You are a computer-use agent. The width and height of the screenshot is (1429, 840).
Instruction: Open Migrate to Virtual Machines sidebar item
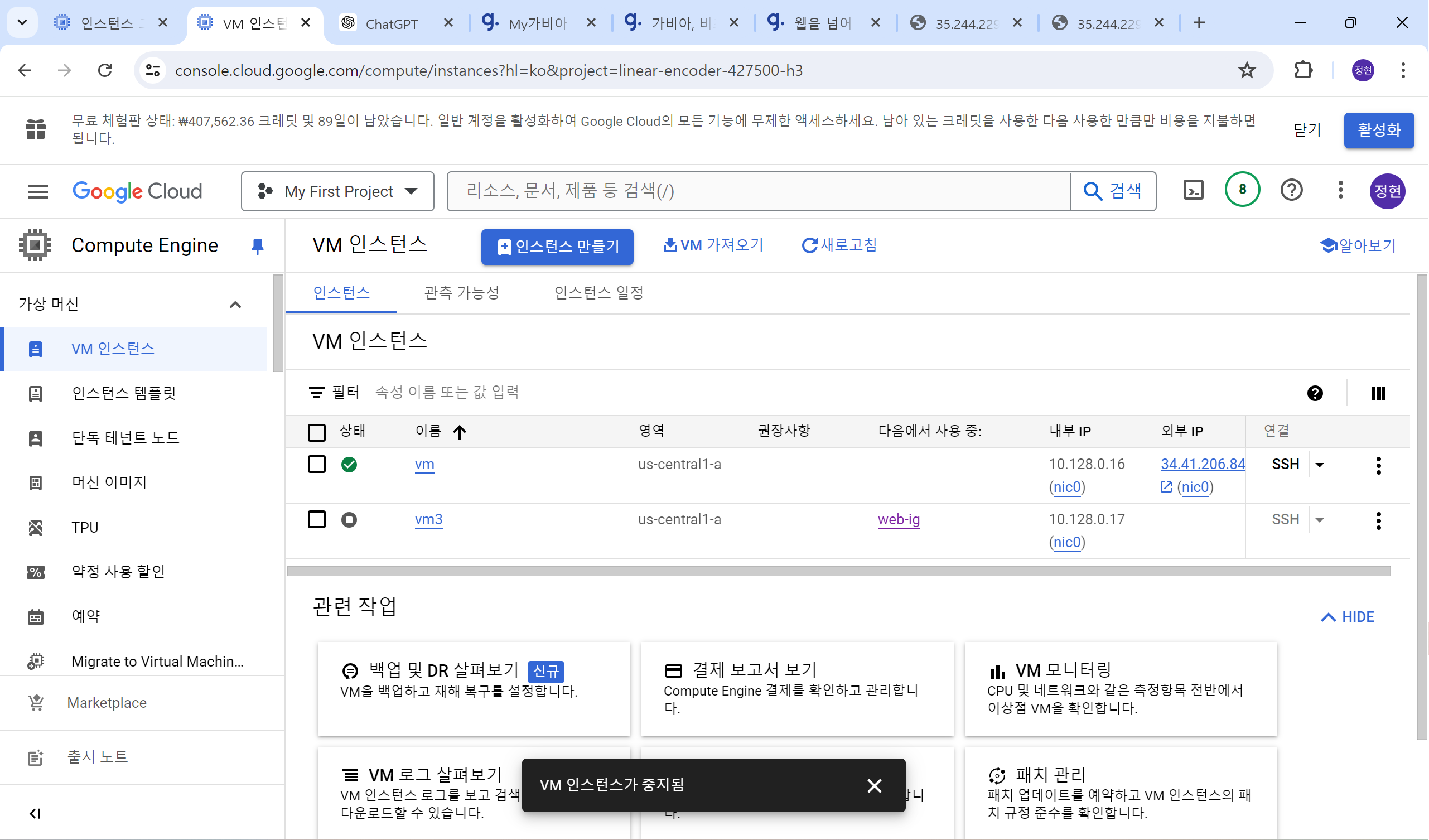pyautogui.click(x=157, y=662)
